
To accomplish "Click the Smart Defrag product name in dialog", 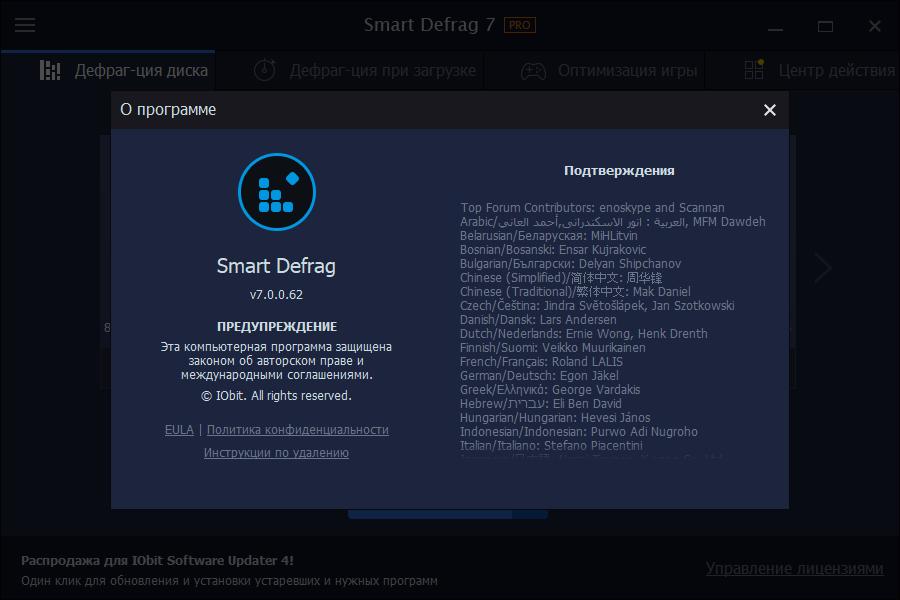I will pos(276,266).
